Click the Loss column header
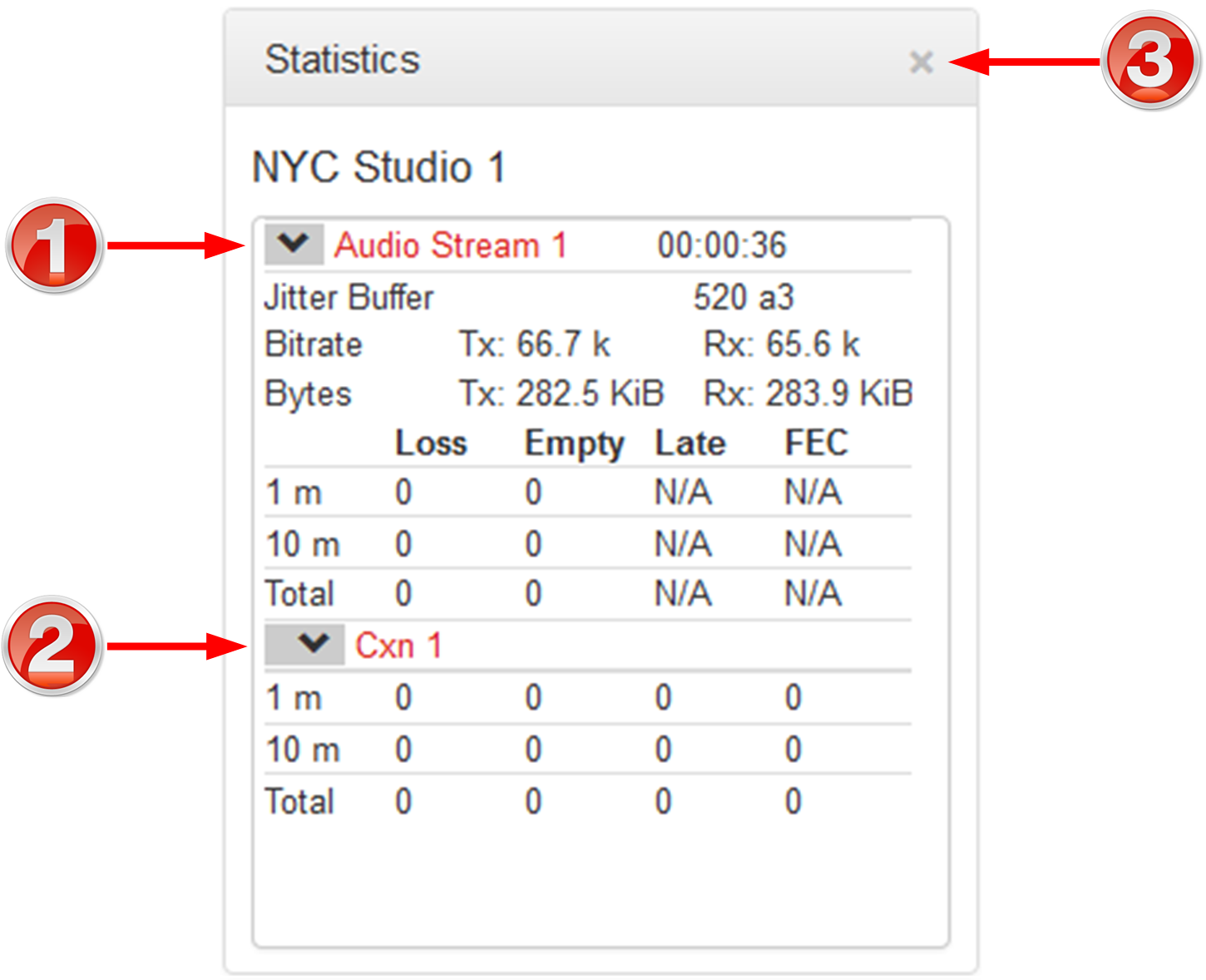This screenshot has height=980, width=1206. pos(431,443)
